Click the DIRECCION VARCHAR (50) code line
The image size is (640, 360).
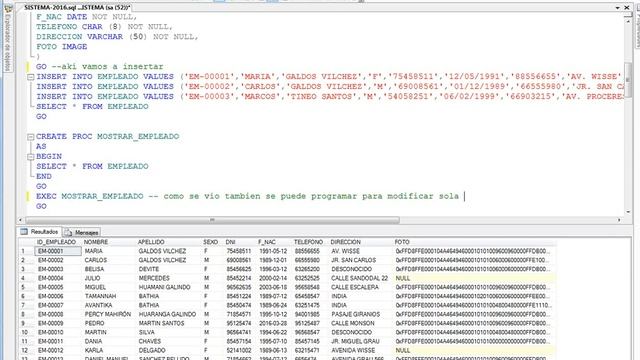(x=117, y=37)
